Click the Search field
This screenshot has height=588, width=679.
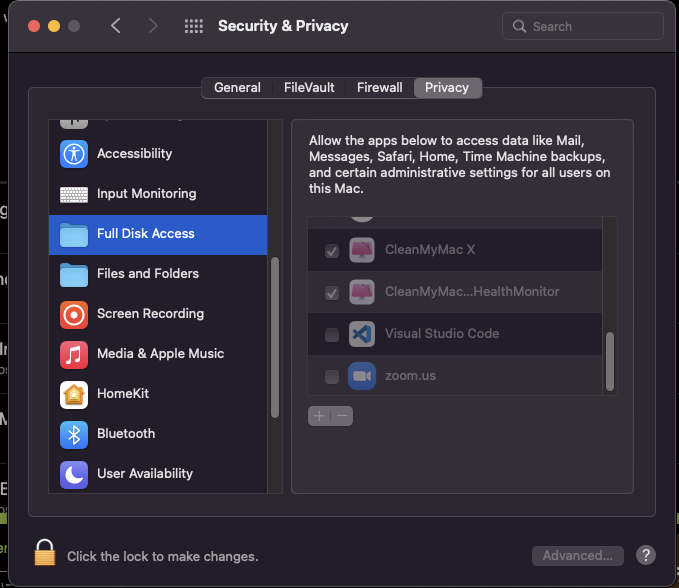pyautogui.click(x=583, y=26)
